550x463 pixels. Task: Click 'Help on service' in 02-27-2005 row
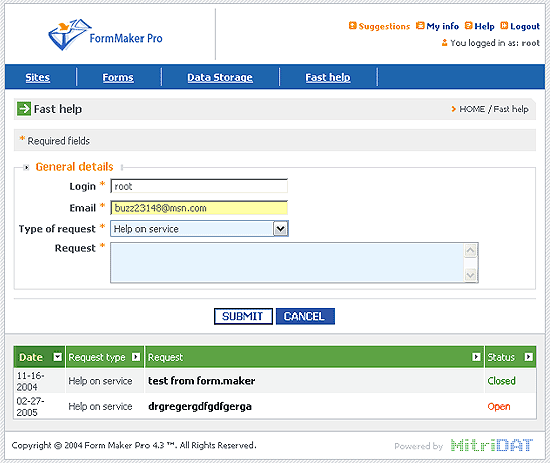click(100, 406)
